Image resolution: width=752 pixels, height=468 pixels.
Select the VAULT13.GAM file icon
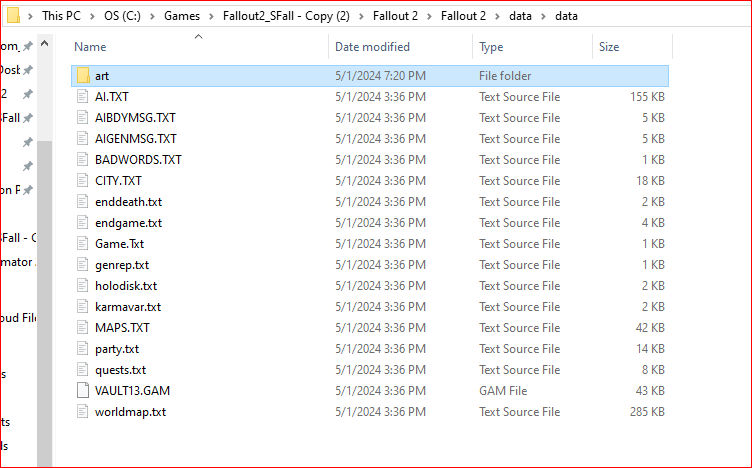(x=83, y=391)
